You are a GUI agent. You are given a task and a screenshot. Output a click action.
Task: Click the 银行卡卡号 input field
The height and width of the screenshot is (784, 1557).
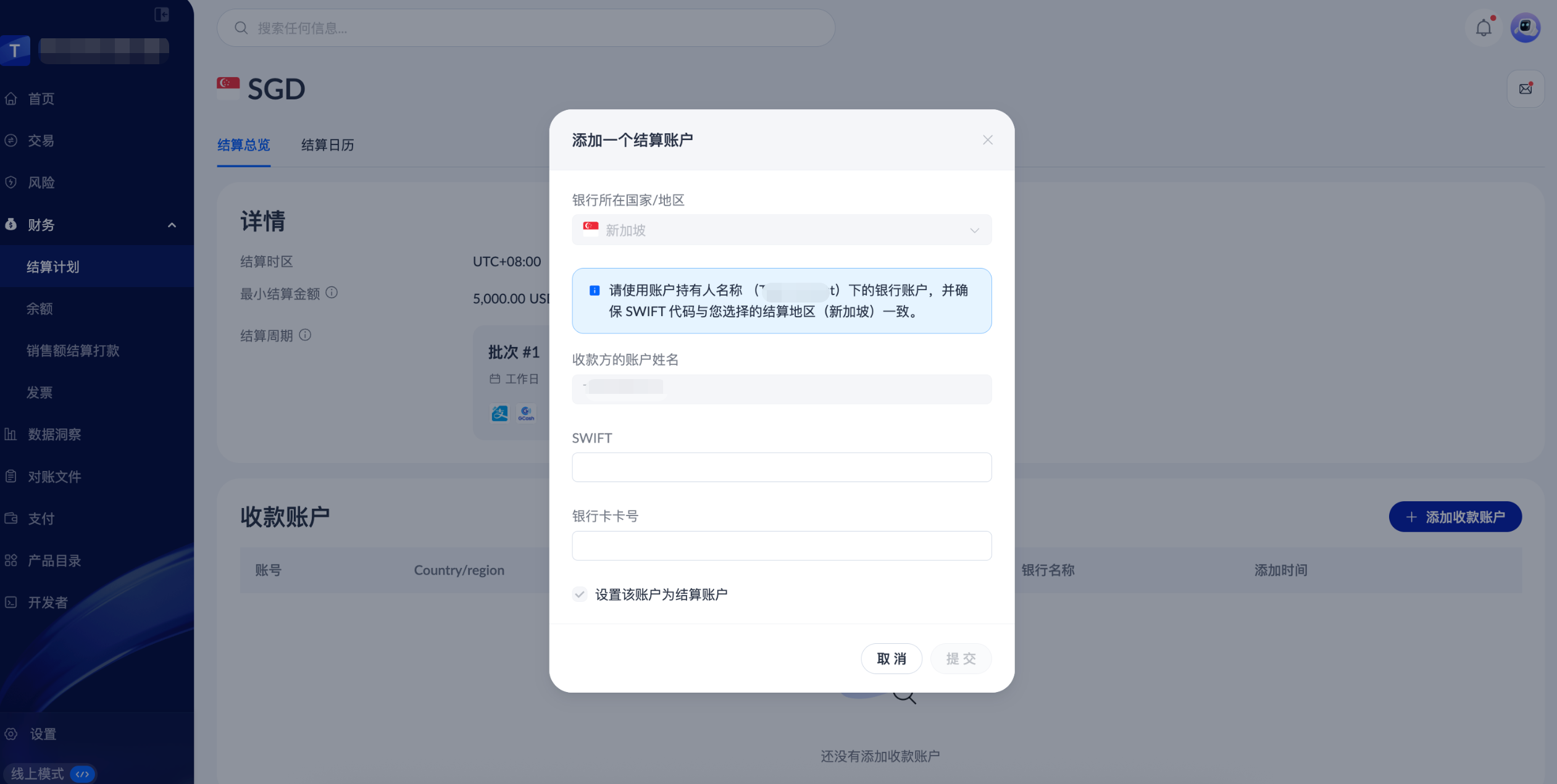[782, 546]
